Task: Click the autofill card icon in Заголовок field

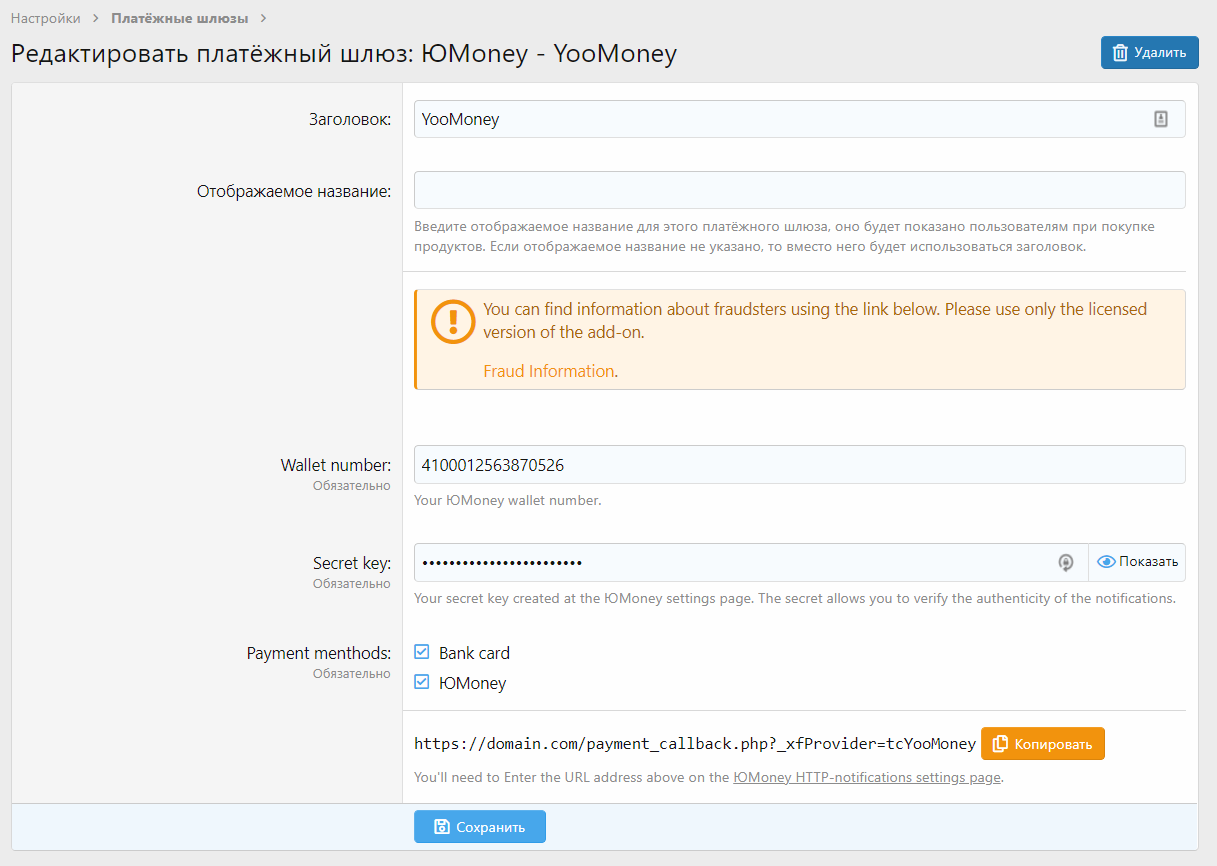Action: (x=1160, y=119)
